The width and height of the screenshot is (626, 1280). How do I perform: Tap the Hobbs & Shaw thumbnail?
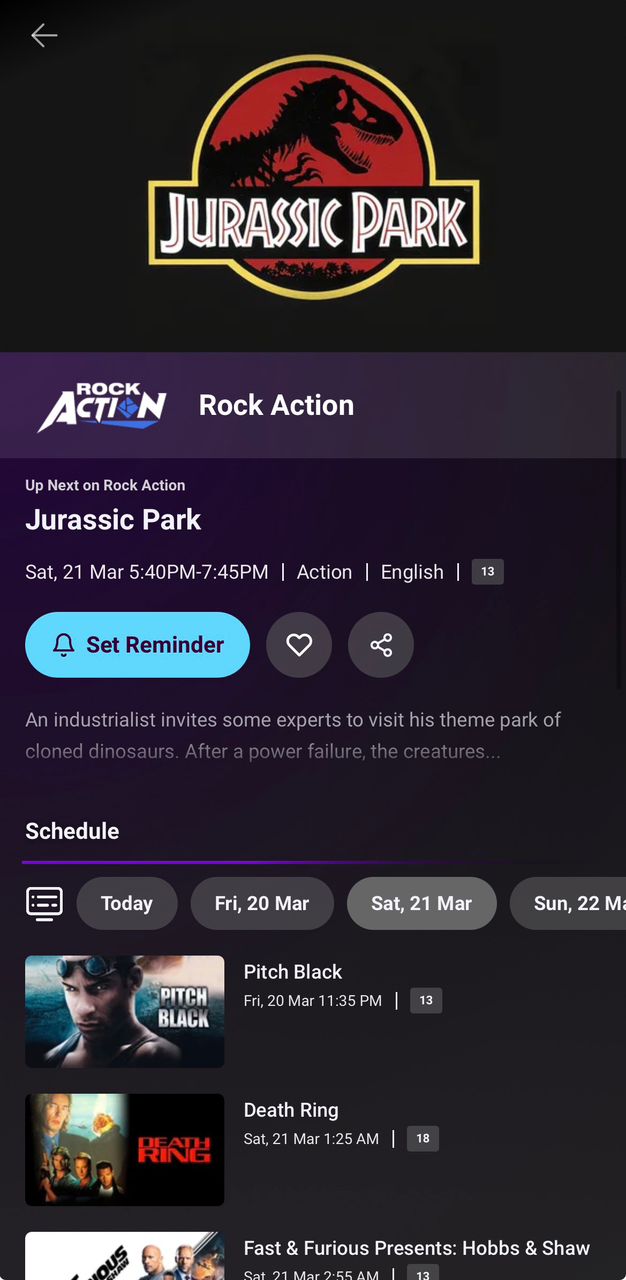(125, 1257)
